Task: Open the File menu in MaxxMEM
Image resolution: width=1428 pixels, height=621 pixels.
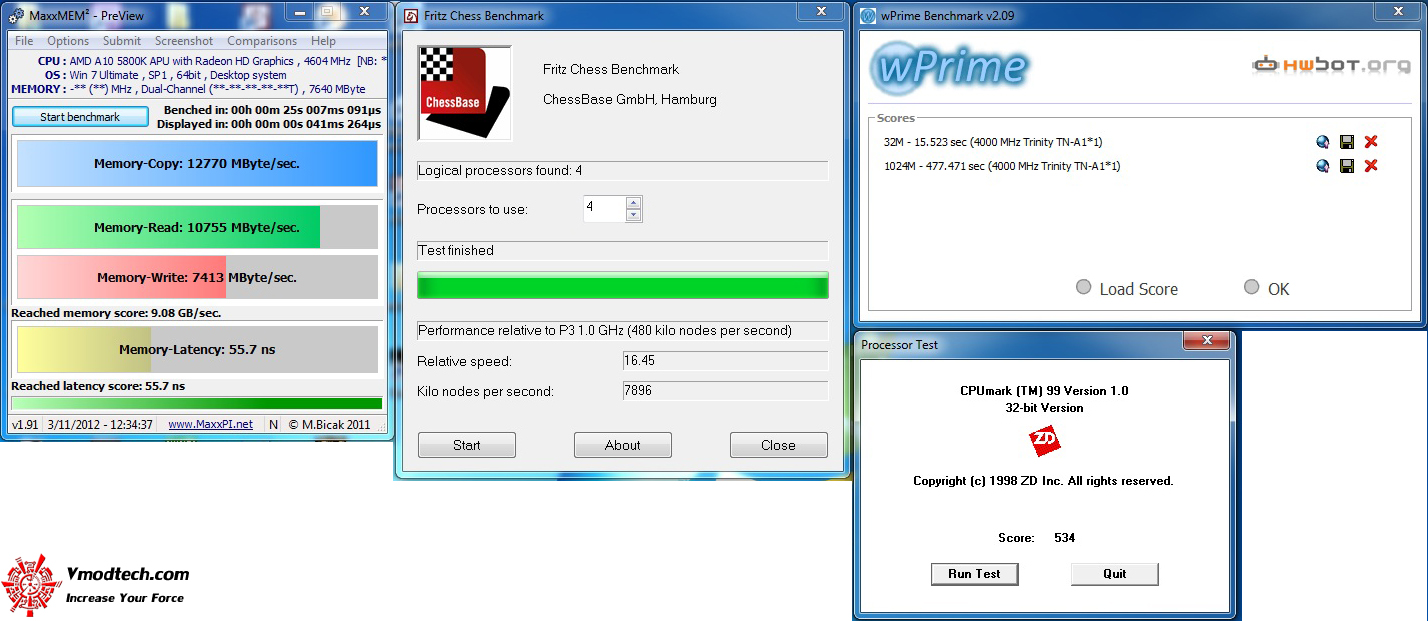Action: coord(24,41)
